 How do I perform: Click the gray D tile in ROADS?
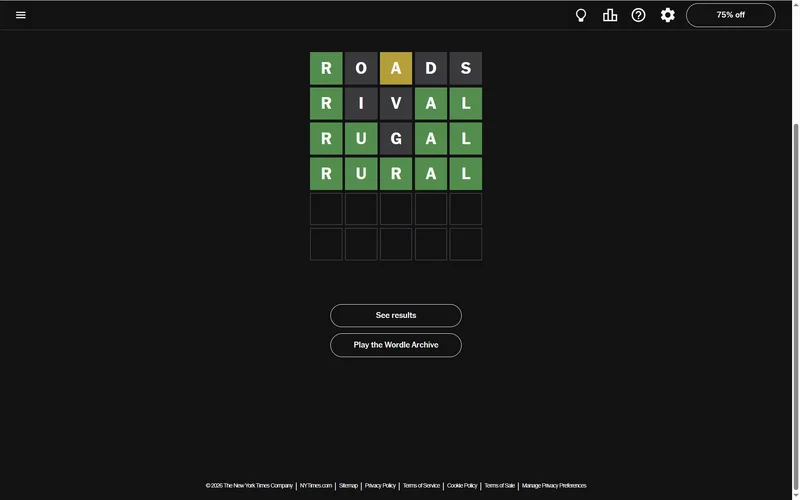point(431,68)
